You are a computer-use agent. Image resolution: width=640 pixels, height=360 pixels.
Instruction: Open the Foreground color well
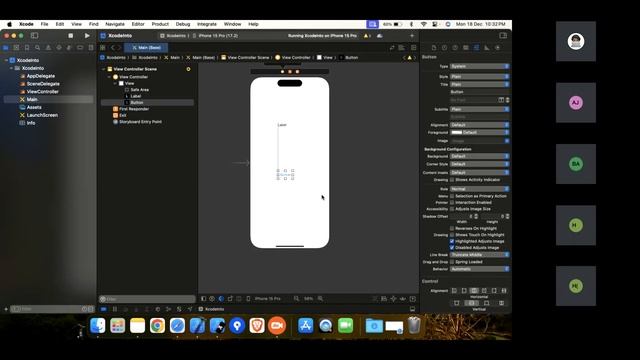point(457,133)
